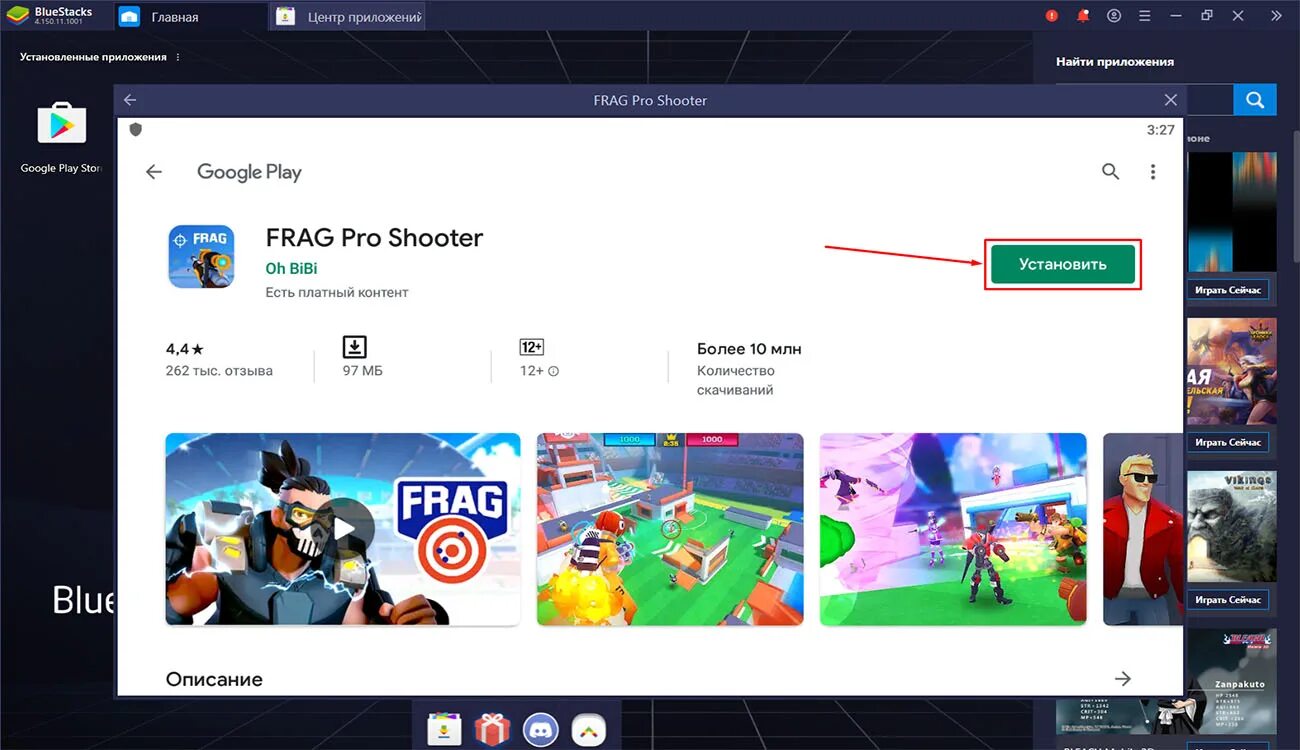
Task: Click the FRAG Pro Shooter app title
Action: point(374,238)
